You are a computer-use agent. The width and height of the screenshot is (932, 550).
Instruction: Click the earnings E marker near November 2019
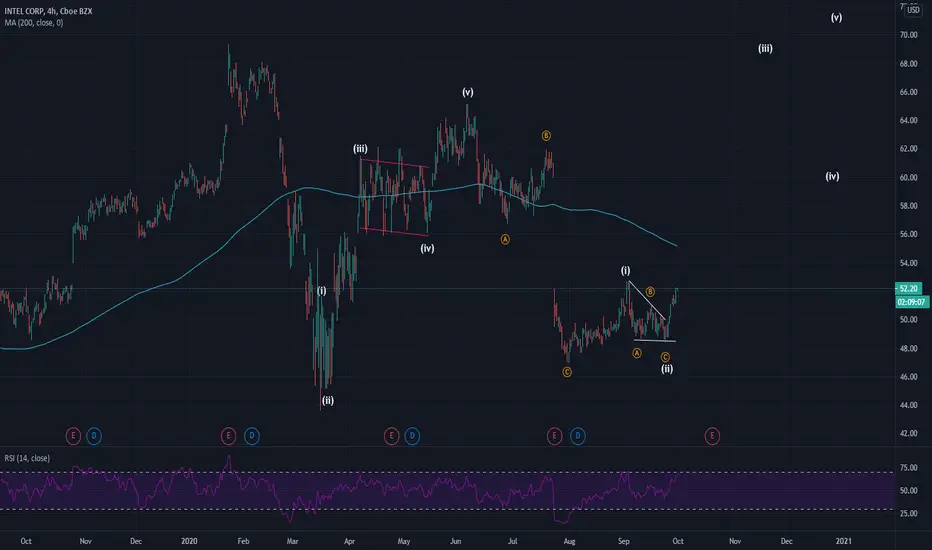click(73, 436)
